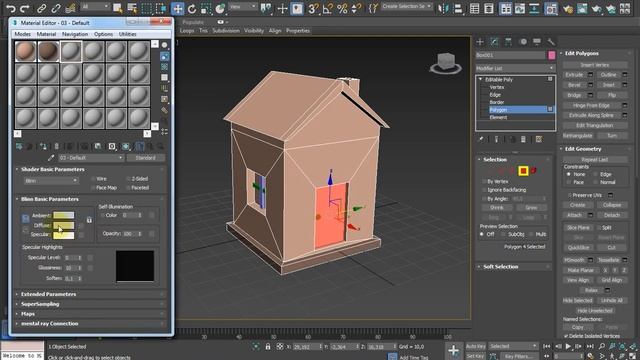This screenshot has height=360, width=640.
Task: Select the Vertex sub-object in modifier stack
Action: (x=497, y=87)
